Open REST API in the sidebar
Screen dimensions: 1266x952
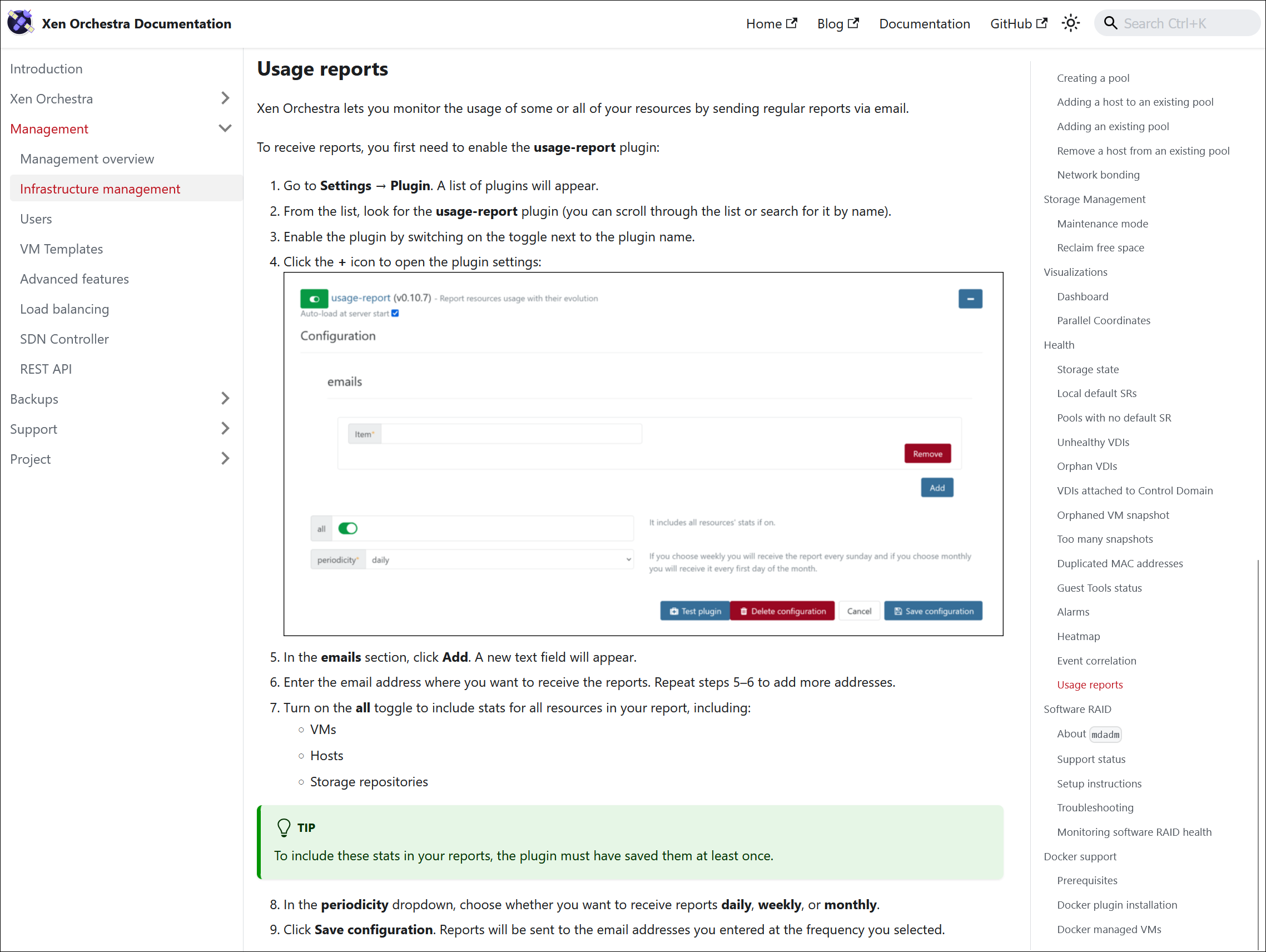coord(46,369)
